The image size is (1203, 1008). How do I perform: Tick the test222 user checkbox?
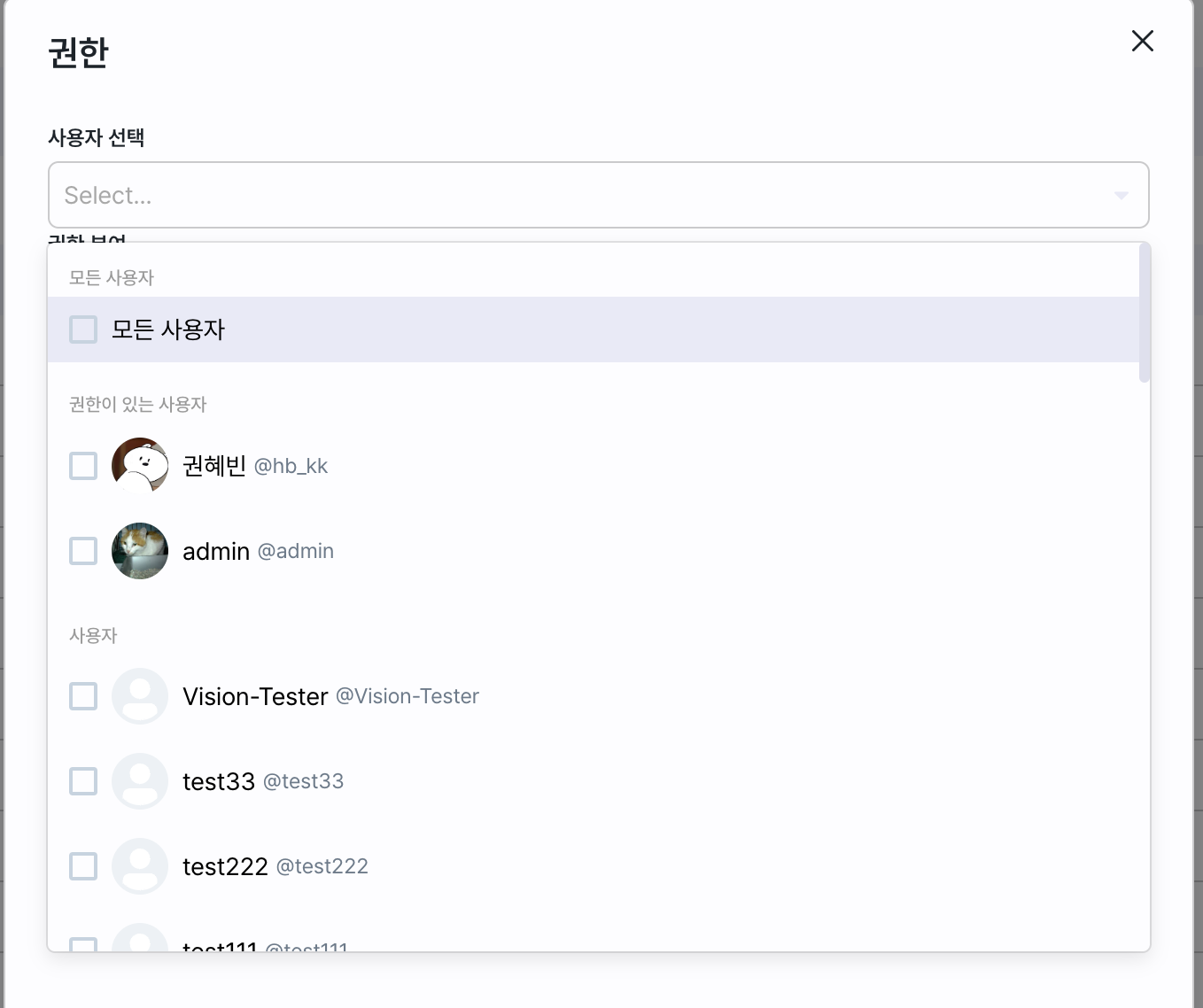pos(83,865)
